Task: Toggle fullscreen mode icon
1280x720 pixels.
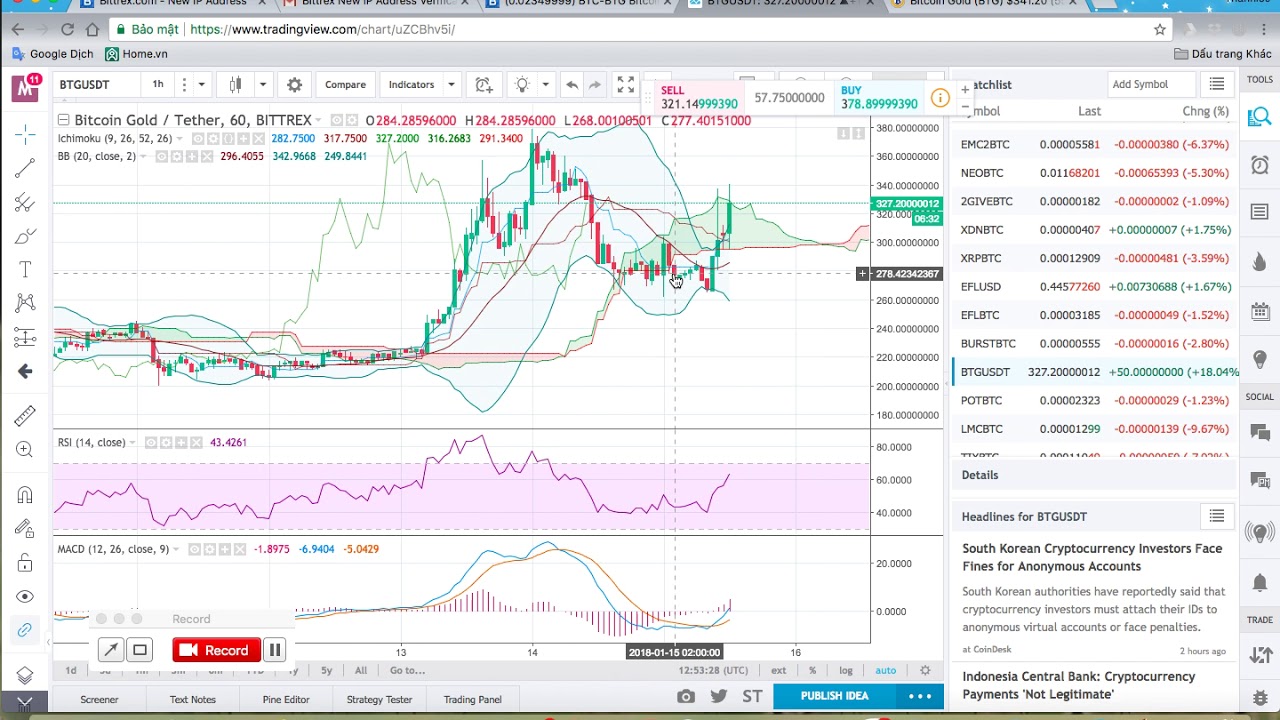Action: click(x=625, y=85)
